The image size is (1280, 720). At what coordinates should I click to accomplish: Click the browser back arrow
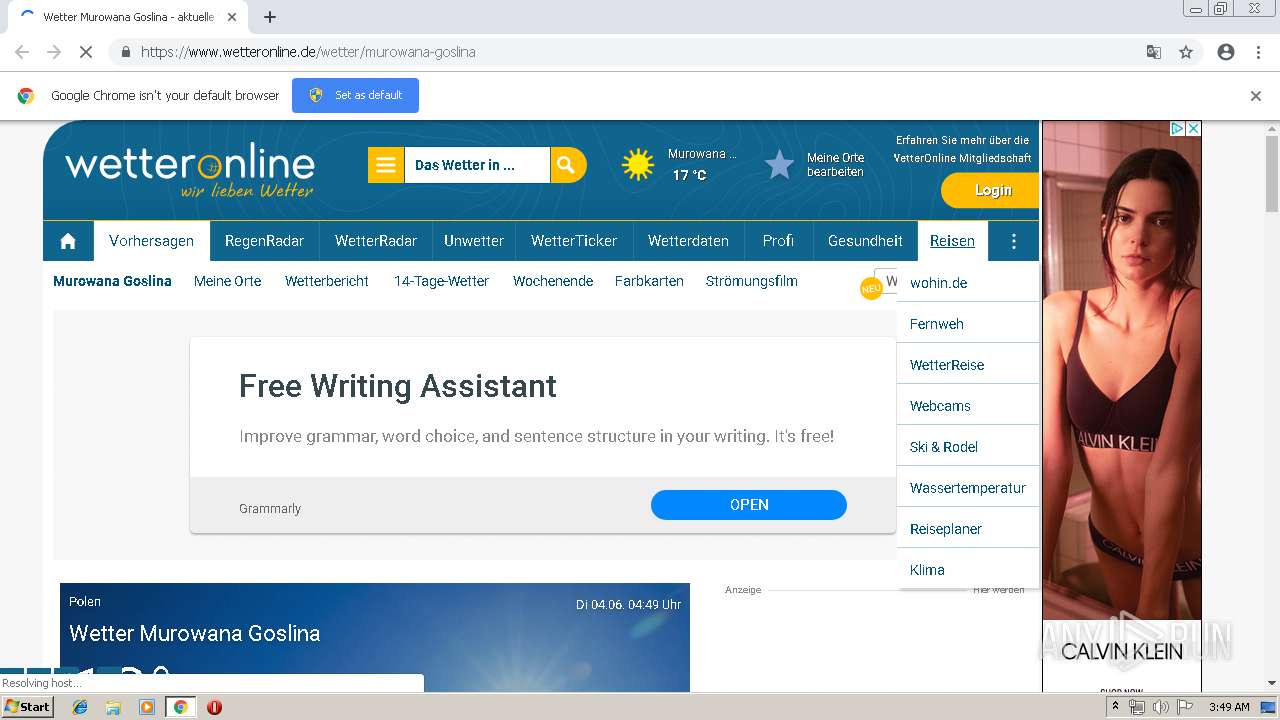tap(22, 52)
